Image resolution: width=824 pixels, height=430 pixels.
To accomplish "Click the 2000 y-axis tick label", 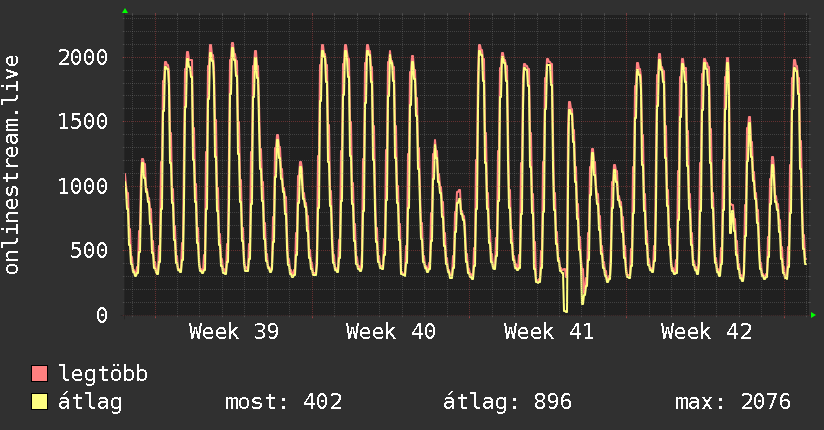I will [83, 57].
